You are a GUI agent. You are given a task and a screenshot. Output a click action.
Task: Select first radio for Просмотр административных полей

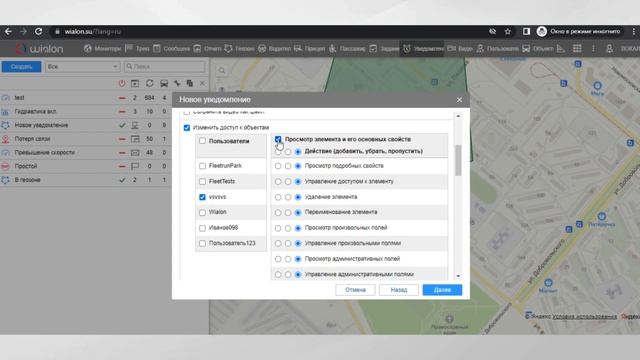[x=278, y=259]
